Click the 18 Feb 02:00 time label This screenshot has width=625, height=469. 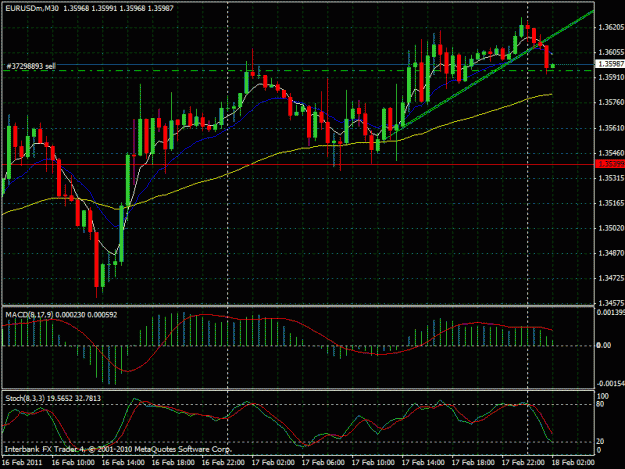[x=573, y=462]
